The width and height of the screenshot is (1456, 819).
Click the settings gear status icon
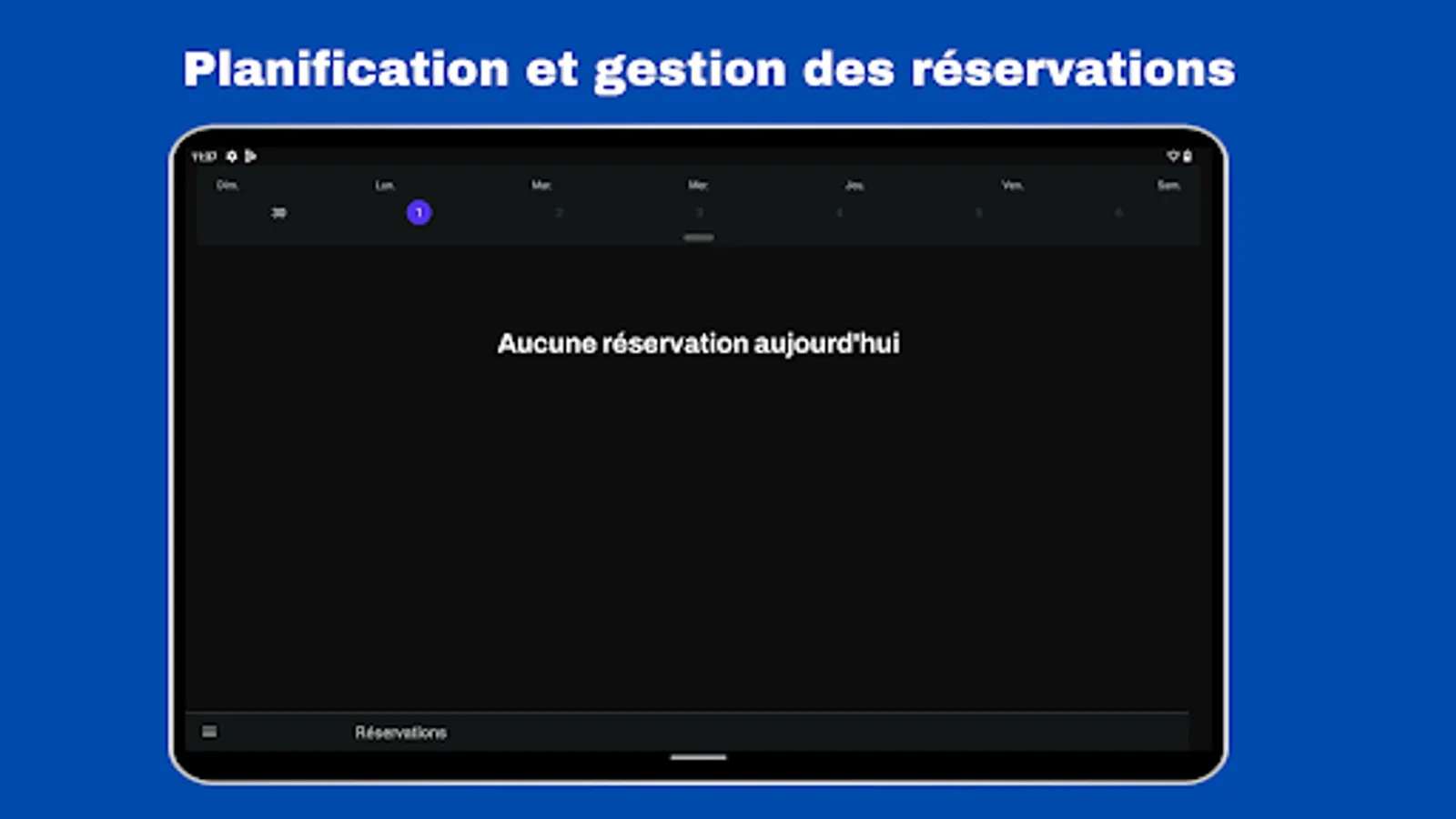pyautogui.click(x=232, y=157)
